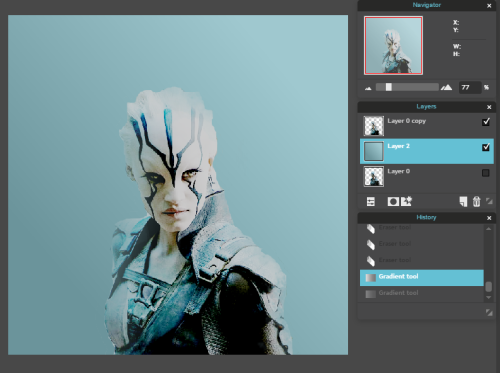This screenshot has height=373, width=500.
Task: Click the zoom percentage field showing 77
Action: click(x=470, y=87)
